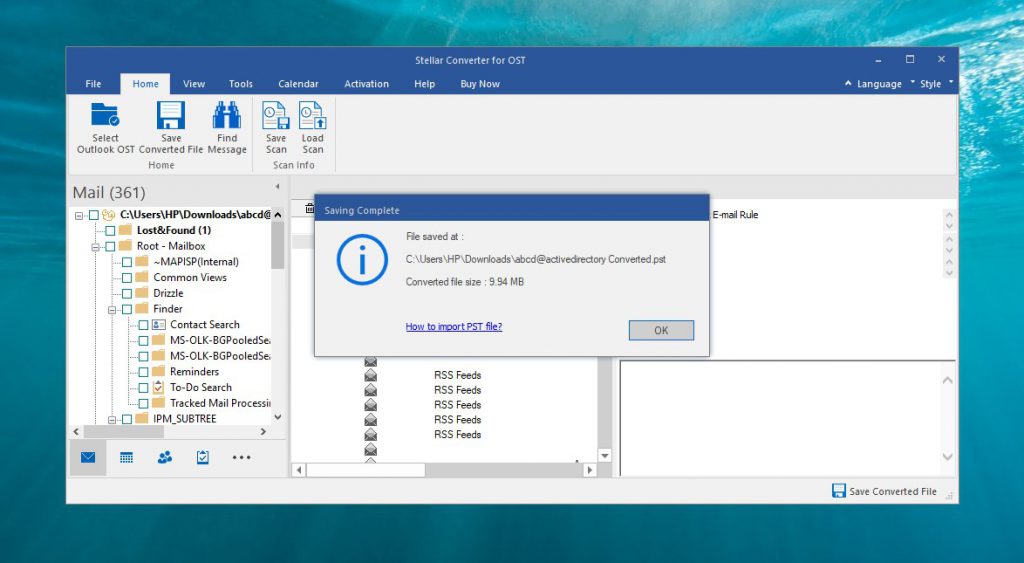
Task: Click the Load Scan icon
Action: [312, 115]
